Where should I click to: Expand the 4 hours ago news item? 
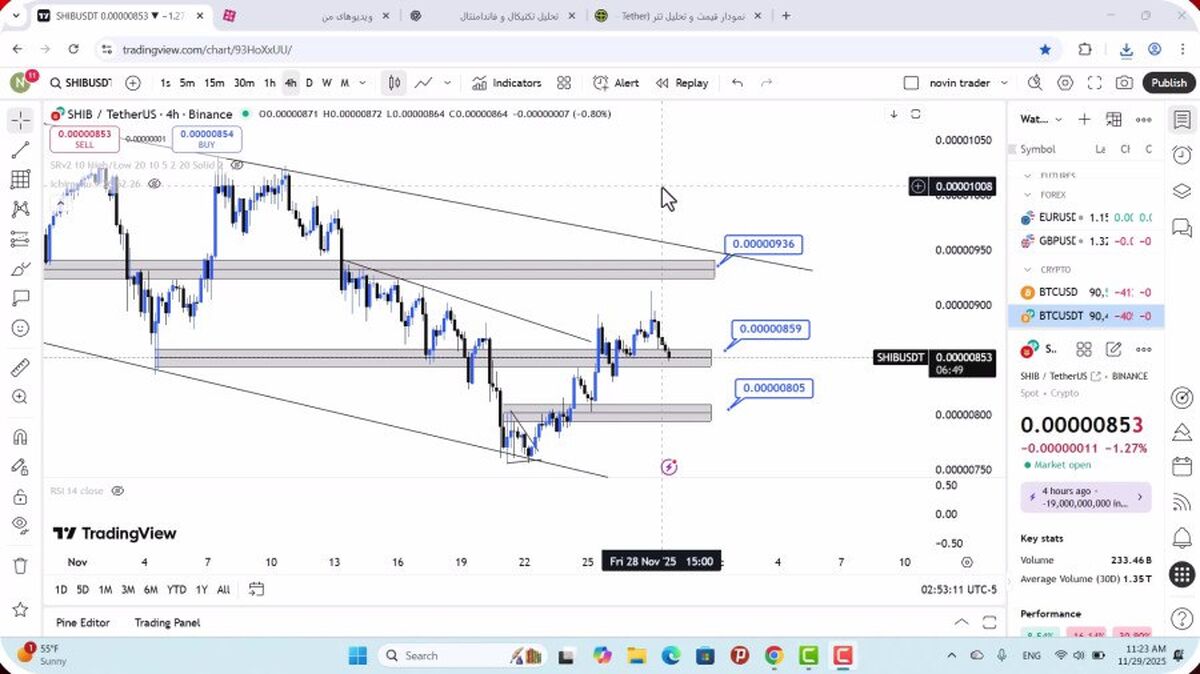1086,497
